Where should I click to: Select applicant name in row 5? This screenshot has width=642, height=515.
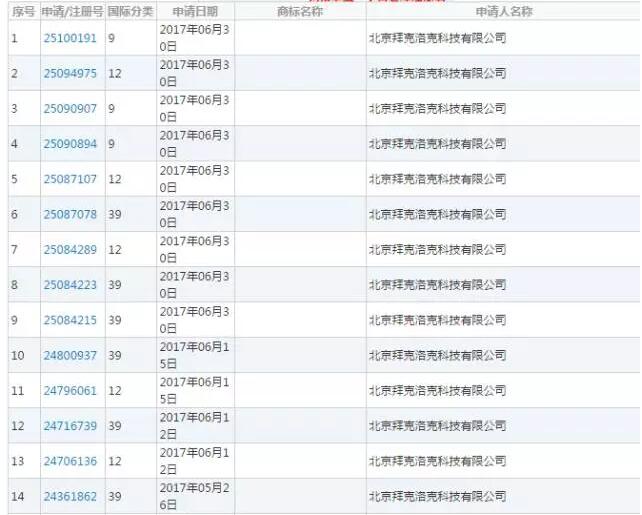[x=438, y=179]
